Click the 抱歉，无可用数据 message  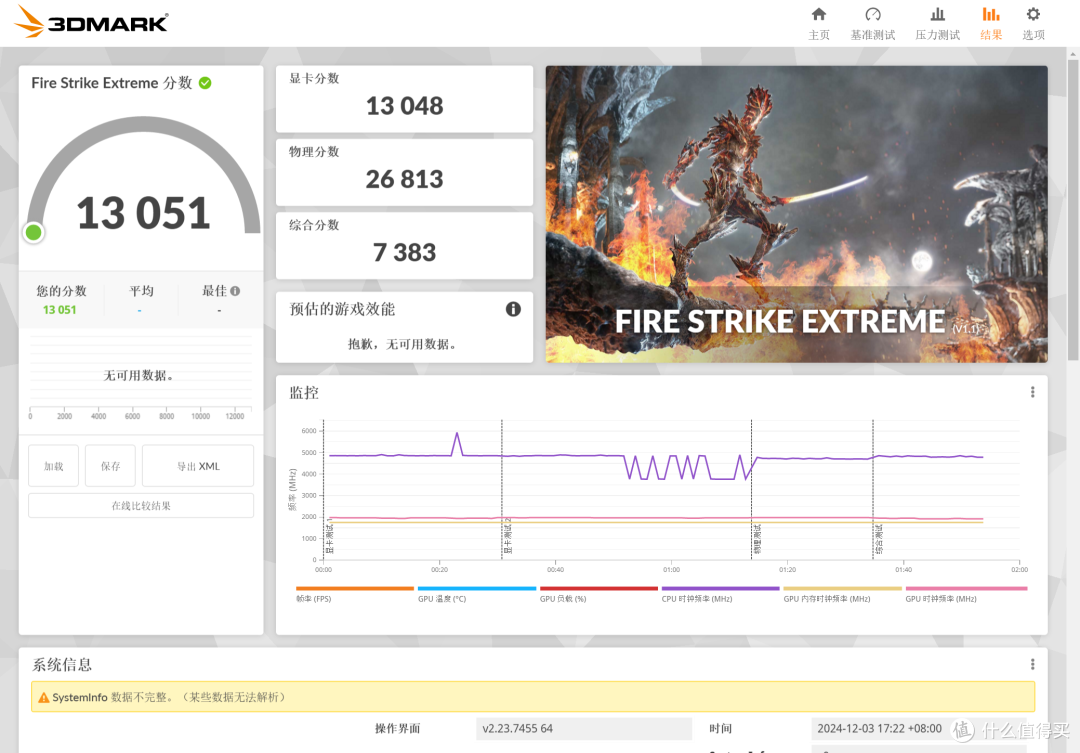click(x=403, y=344)
